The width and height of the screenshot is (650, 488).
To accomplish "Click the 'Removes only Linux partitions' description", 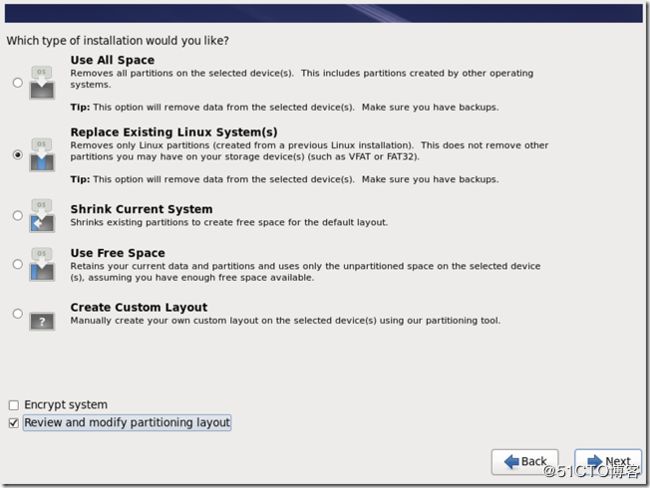I will 309,151.
